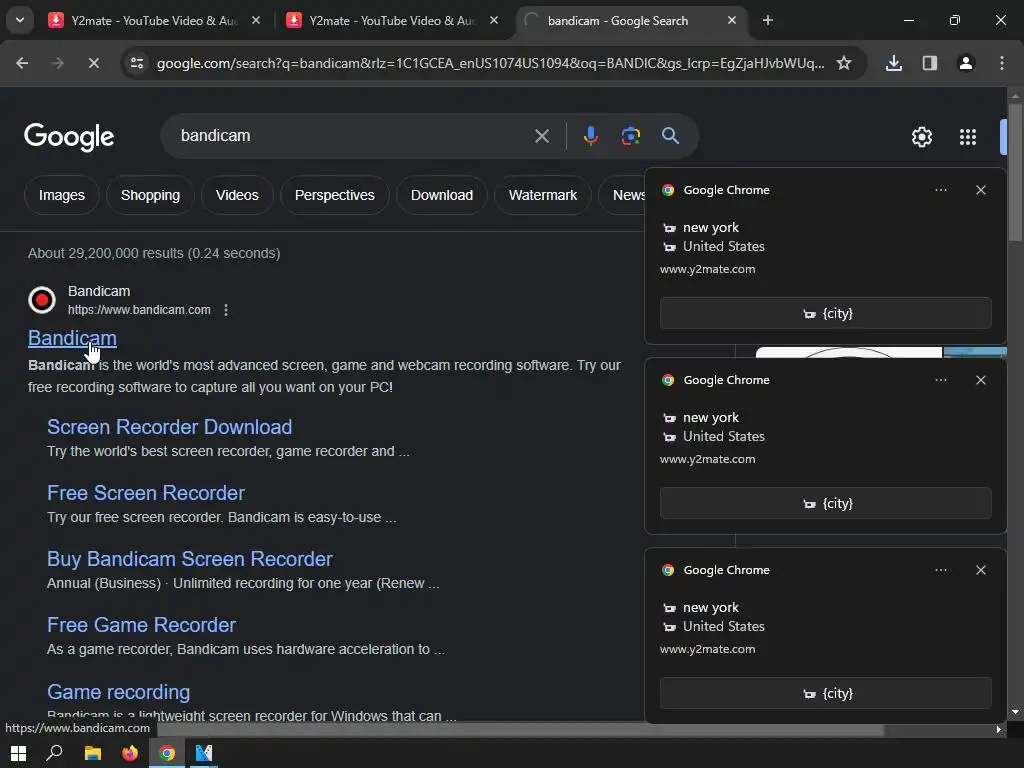
Task: Open the about-this-result menu for Bandicam
Action: click(x=226, y=310)
